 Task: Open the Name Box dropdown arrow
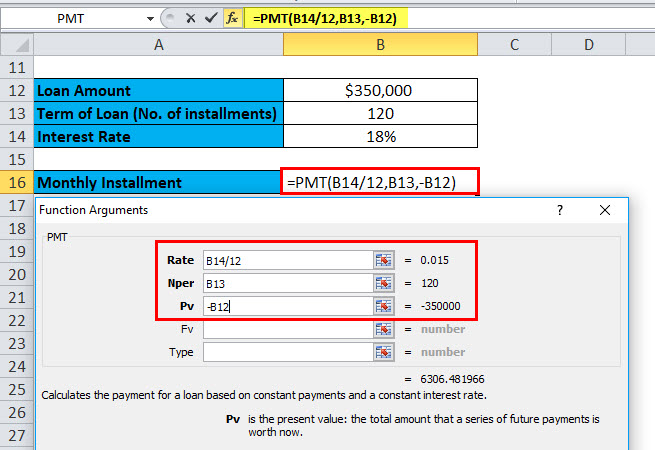[150, 18]
